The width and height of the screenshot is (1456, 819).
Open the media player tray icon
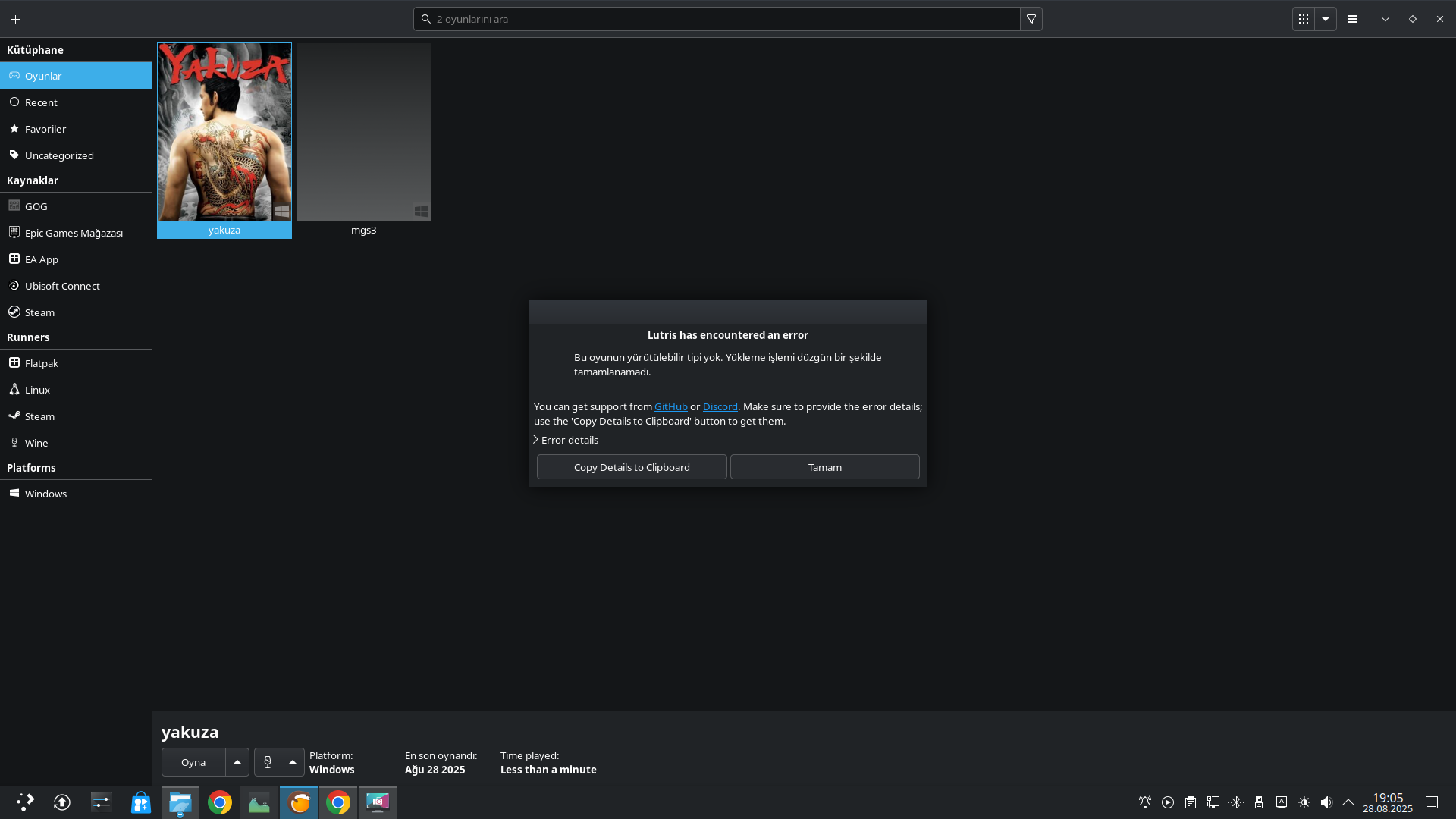[x=1168, y=802]
